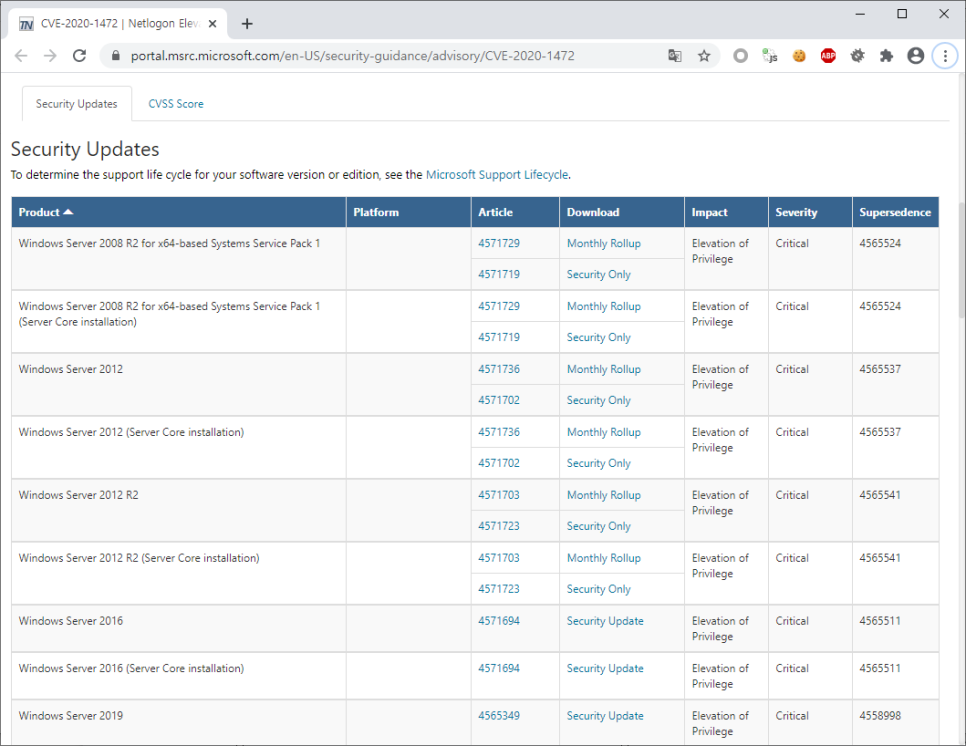Select the Security Updates tab
Screen dimensions: 966x746
coord(76,103)
